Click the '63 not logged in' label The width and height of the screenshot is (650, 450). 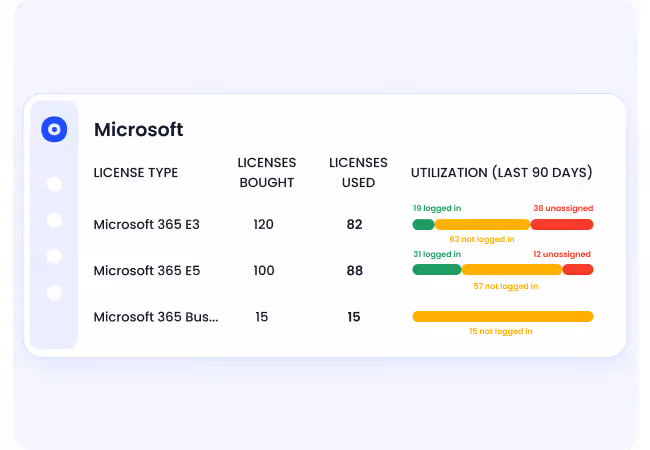tap(482, 239)
